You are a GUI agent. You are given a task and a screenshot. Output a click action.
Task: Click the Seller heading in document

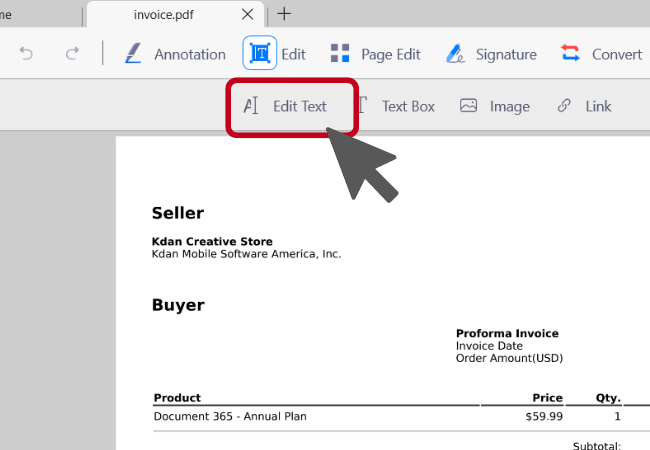pos(178,213)
